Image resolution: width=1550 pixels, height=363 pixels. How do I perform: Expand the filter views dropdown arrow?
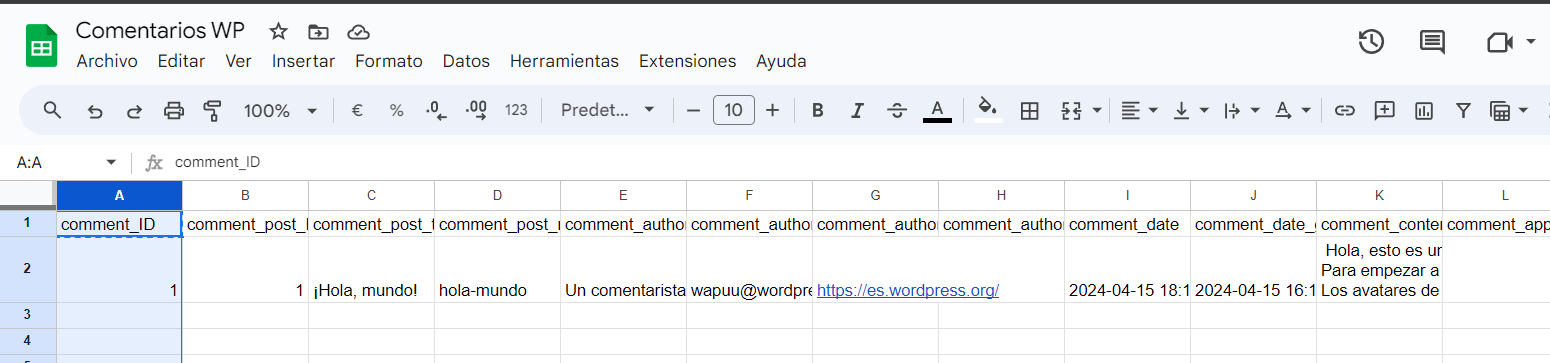(x=1523, y=110)
